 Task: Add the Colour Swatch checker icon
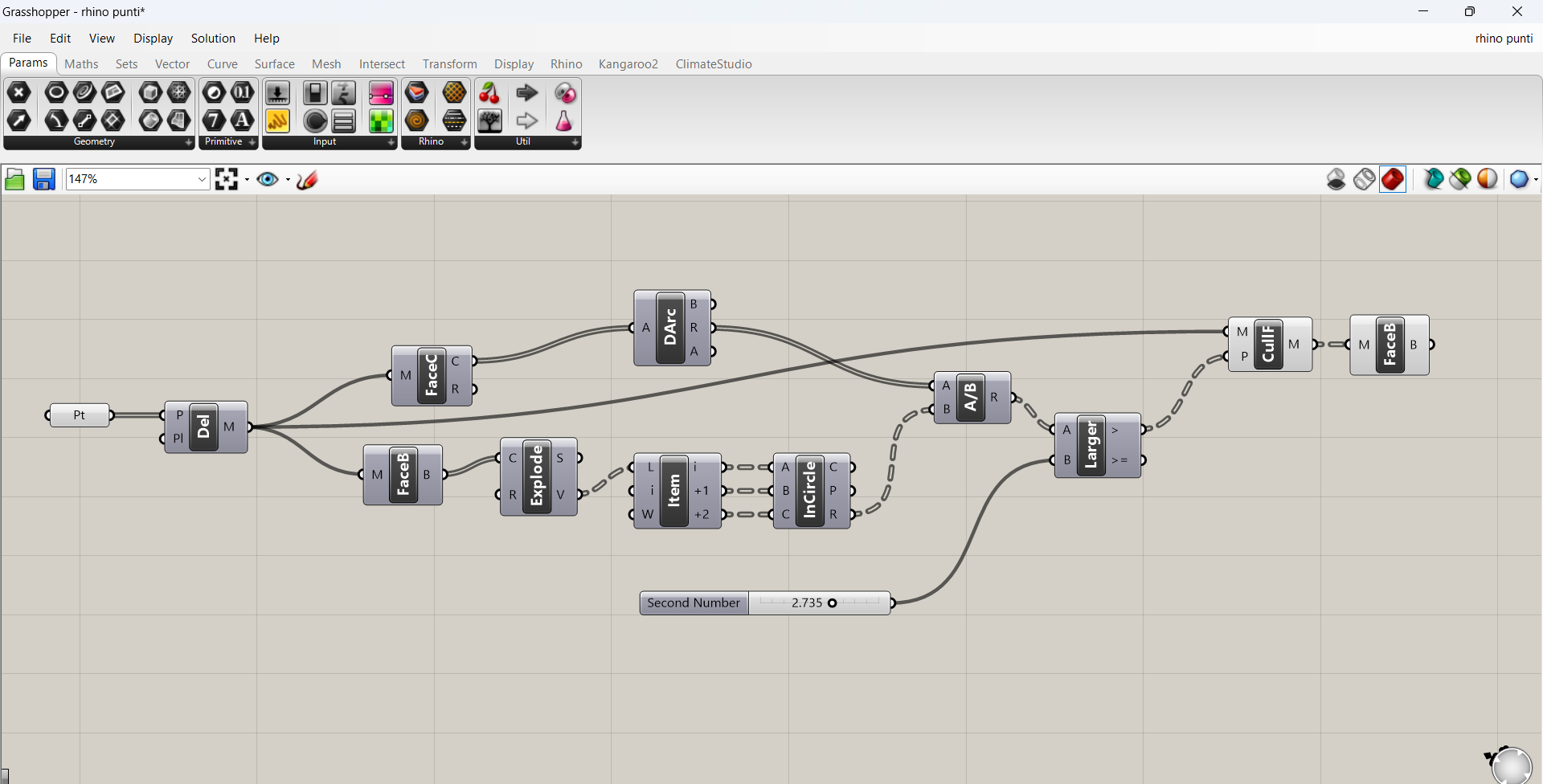[381, 120]
